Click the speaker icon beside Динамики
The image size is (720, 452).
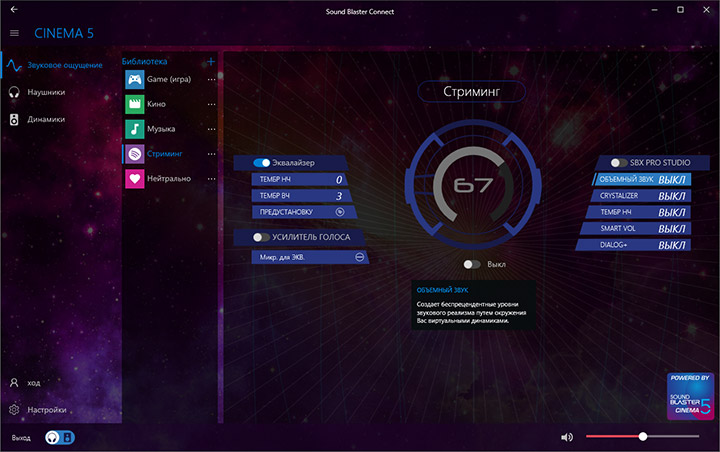14,119
